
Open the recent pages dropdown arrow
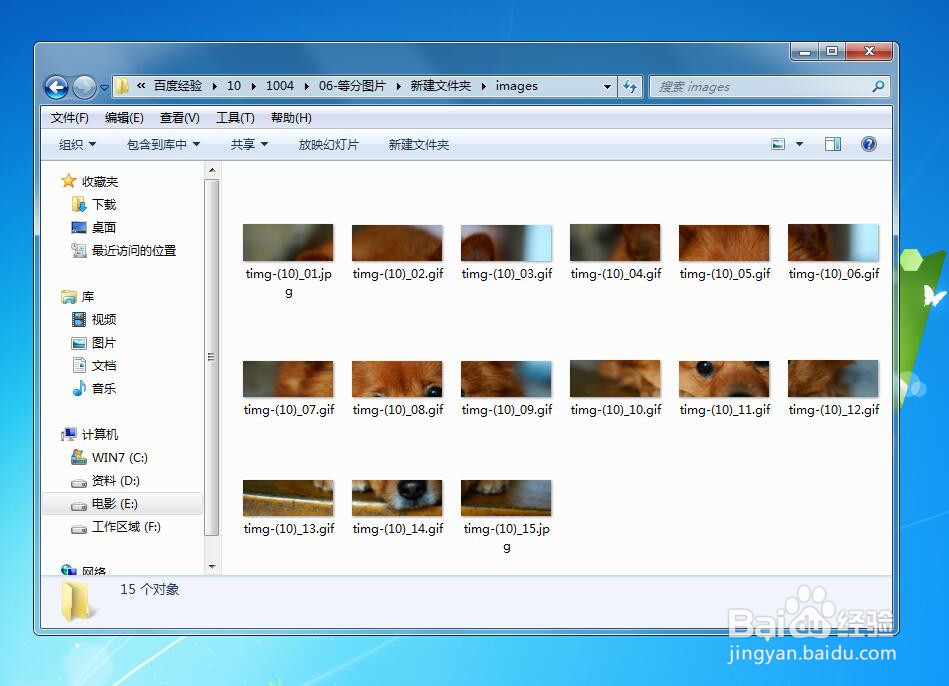[x=104, y=87]
